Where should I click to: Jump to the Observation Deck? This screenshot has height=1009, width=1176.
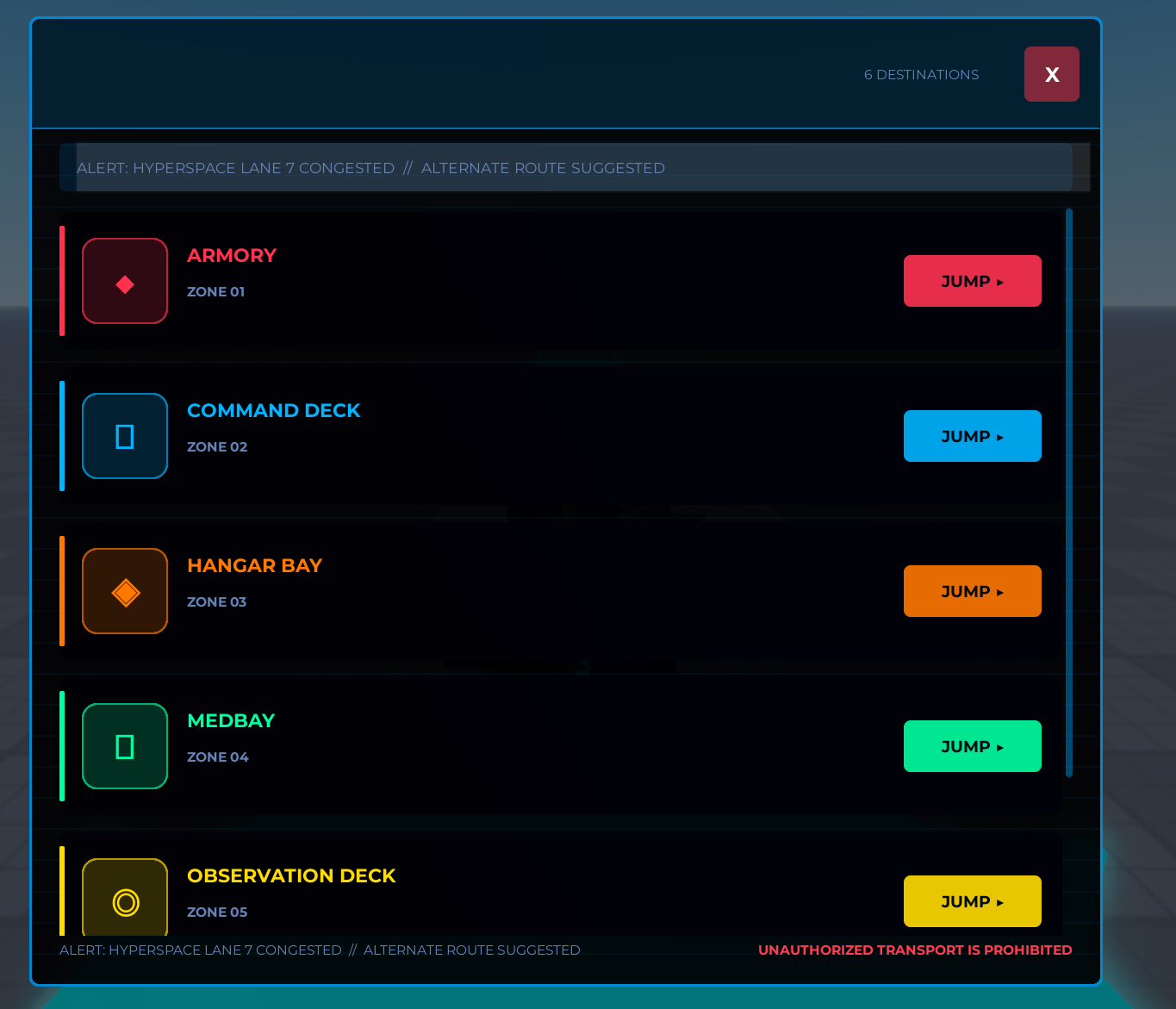point(973,901)
